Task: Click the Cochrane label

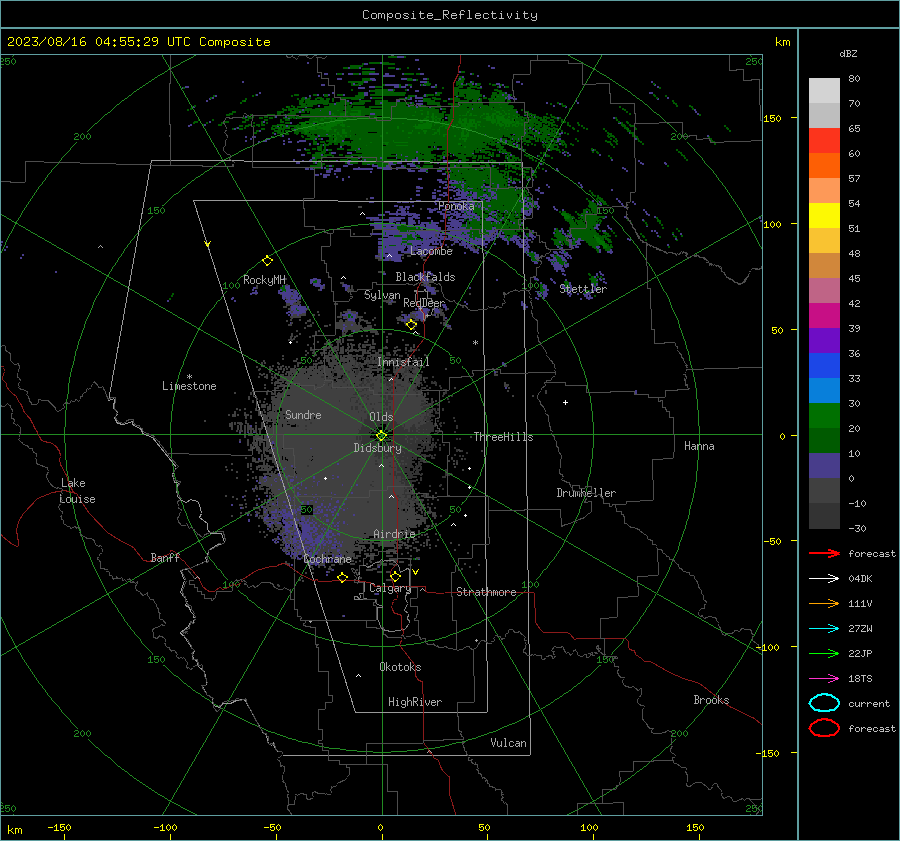Action: click(327, 559)
